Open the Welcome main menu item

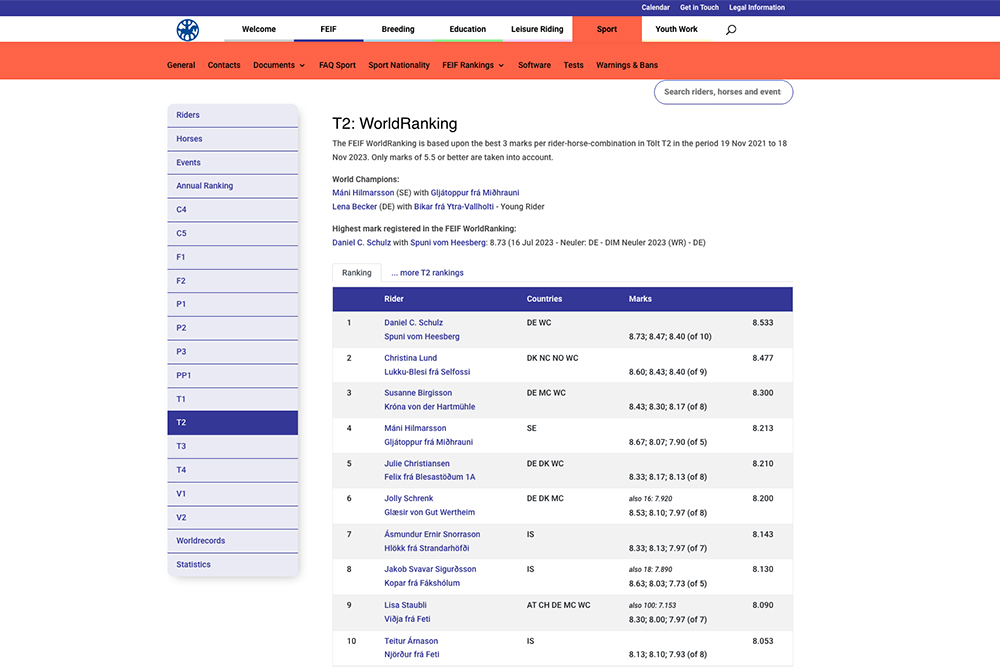259,29
